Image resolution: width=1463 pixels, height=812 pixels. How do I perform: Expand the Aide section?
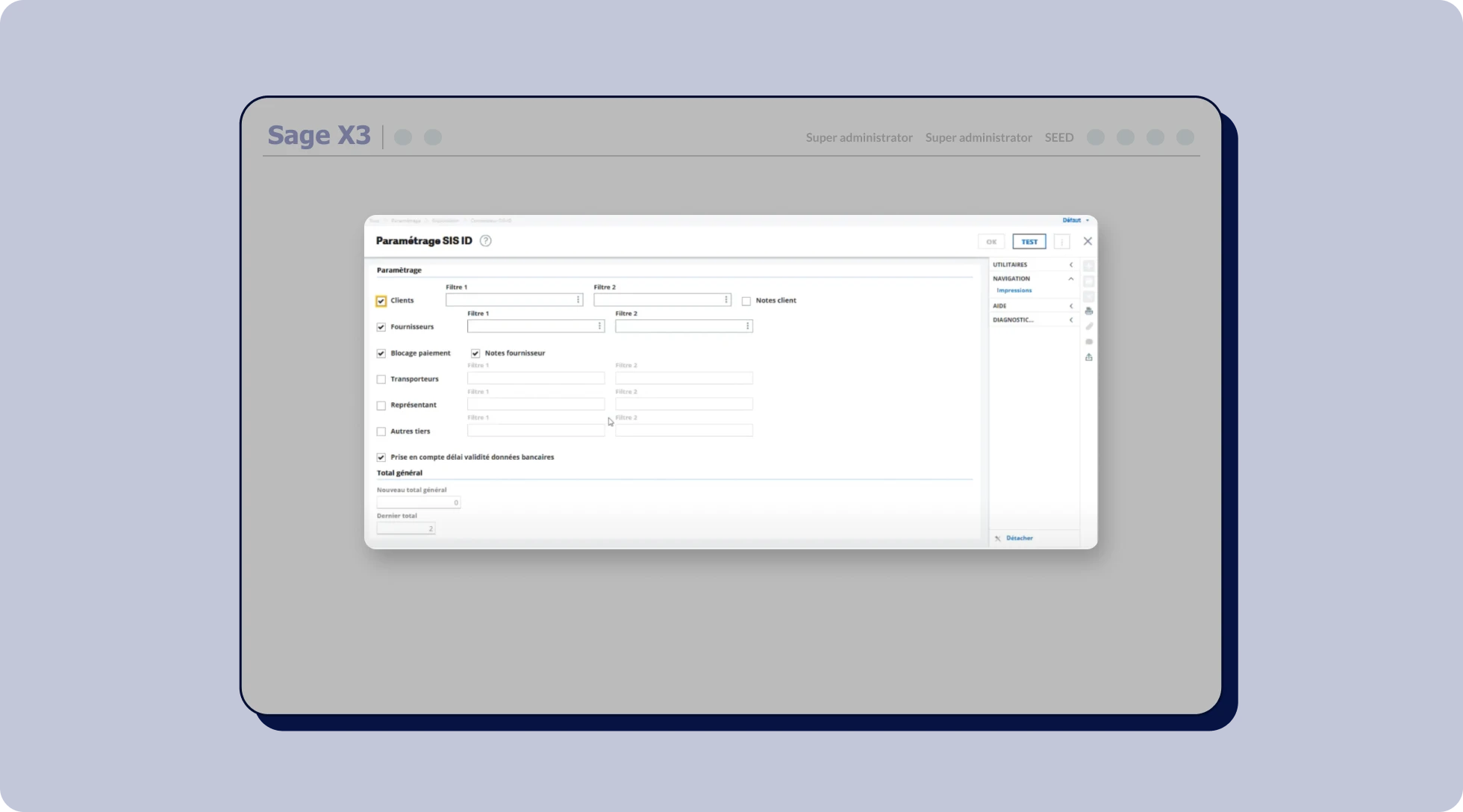point(1070,306)
